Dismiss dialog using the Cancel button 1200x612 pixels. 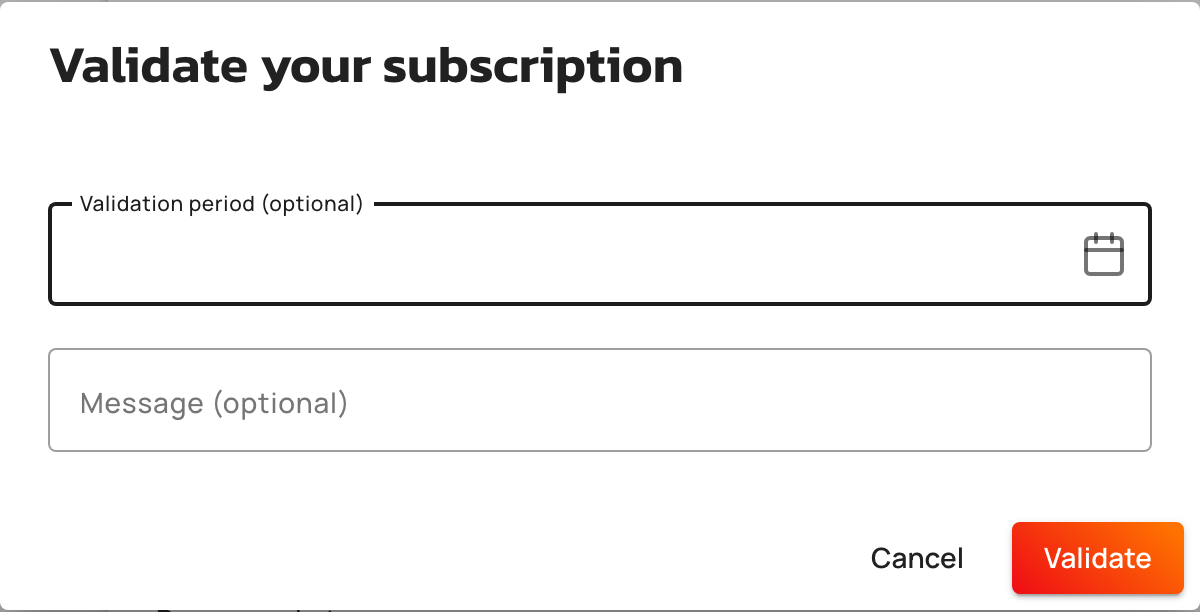pyautogui.click(x=917, y=558)
